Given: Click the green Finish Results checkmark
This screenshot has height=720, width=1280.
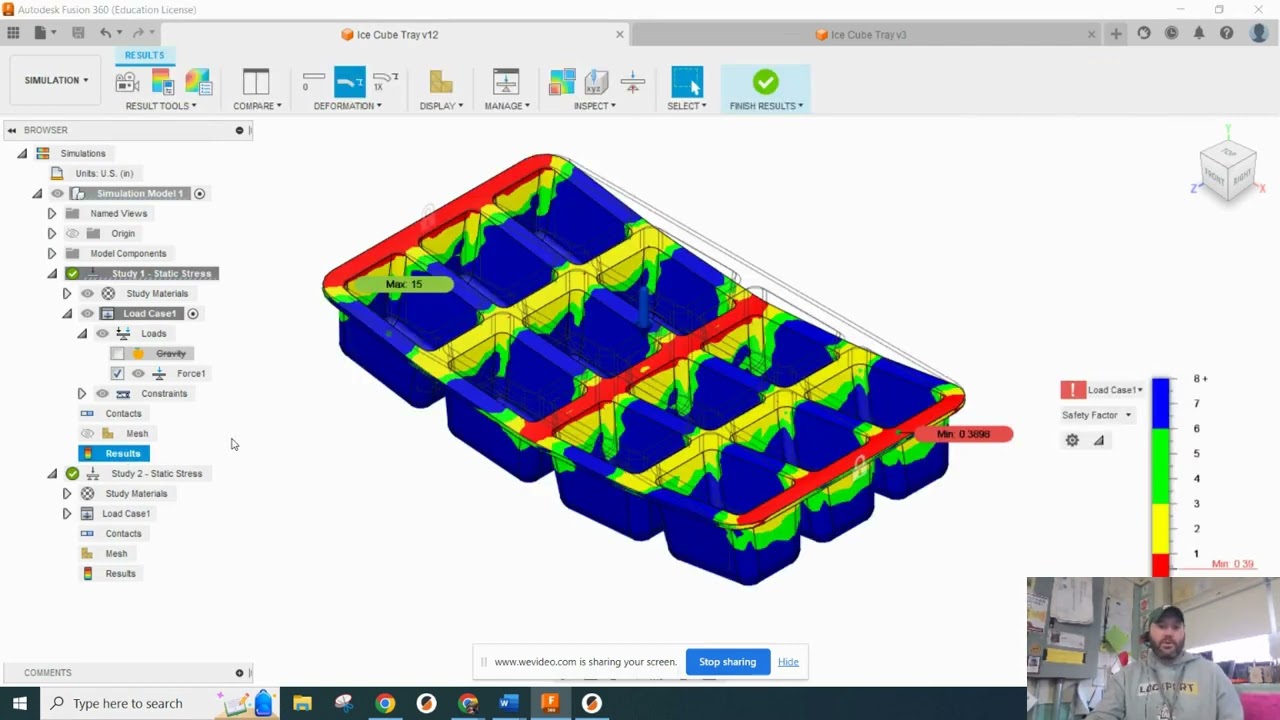Looking at the screenshot, I should [x=766, y=82].
